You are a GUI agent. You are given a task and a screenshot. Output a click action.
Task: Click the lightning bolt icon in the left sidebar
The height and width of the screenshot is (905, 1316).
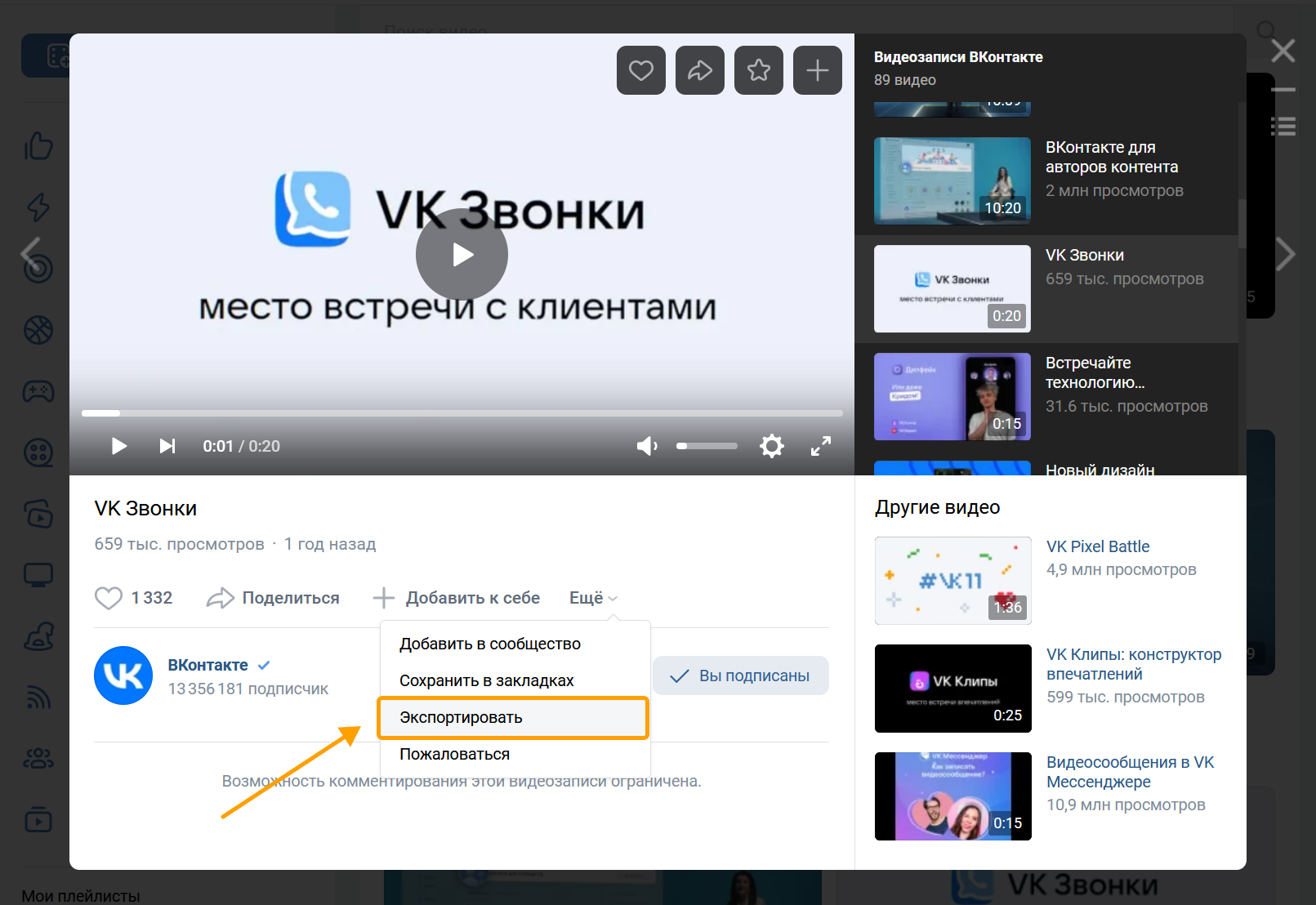[38, 207]
